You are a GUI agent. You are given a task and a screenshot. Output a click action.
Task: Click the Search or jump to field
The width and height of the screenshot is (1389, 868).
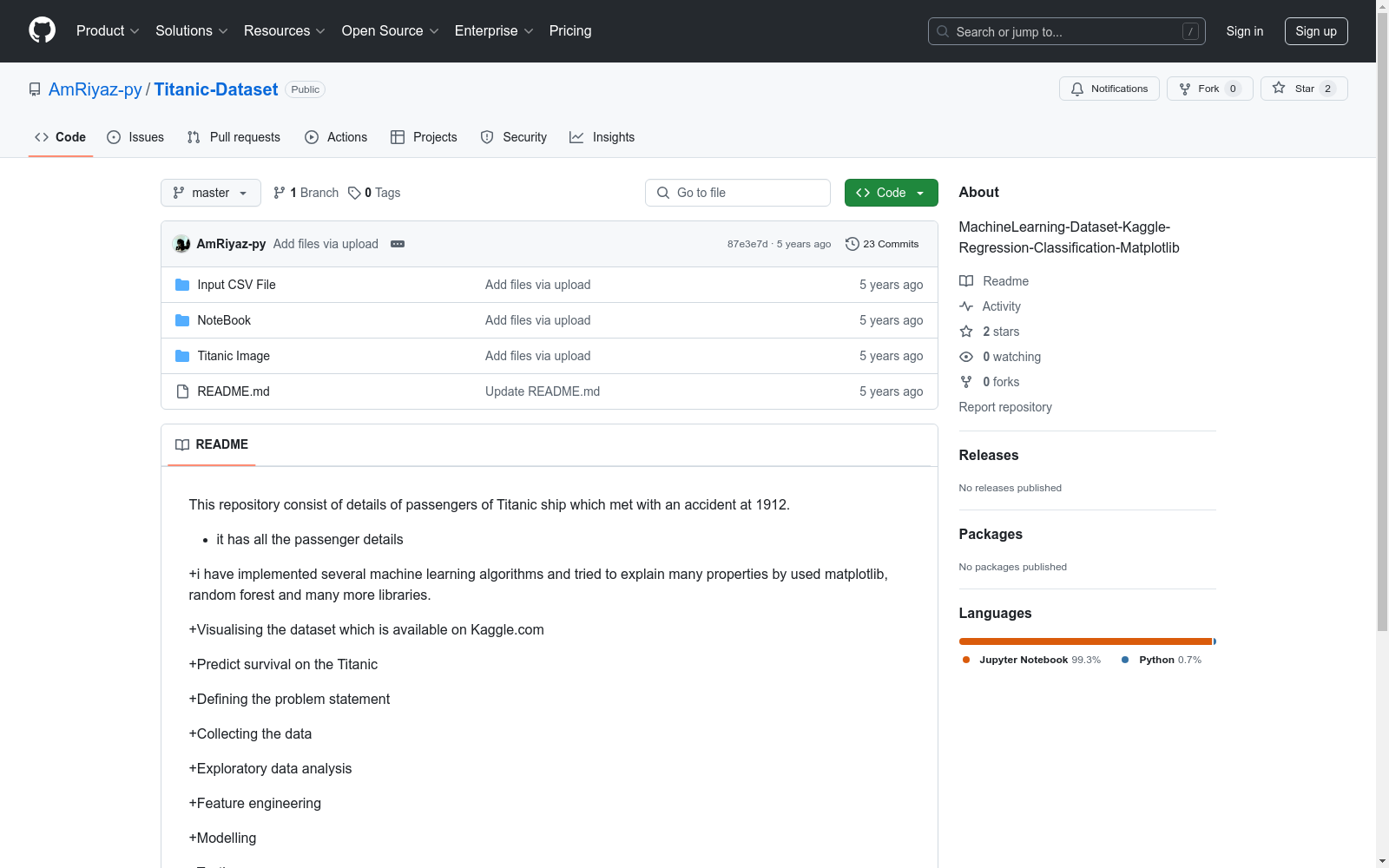1067,31
